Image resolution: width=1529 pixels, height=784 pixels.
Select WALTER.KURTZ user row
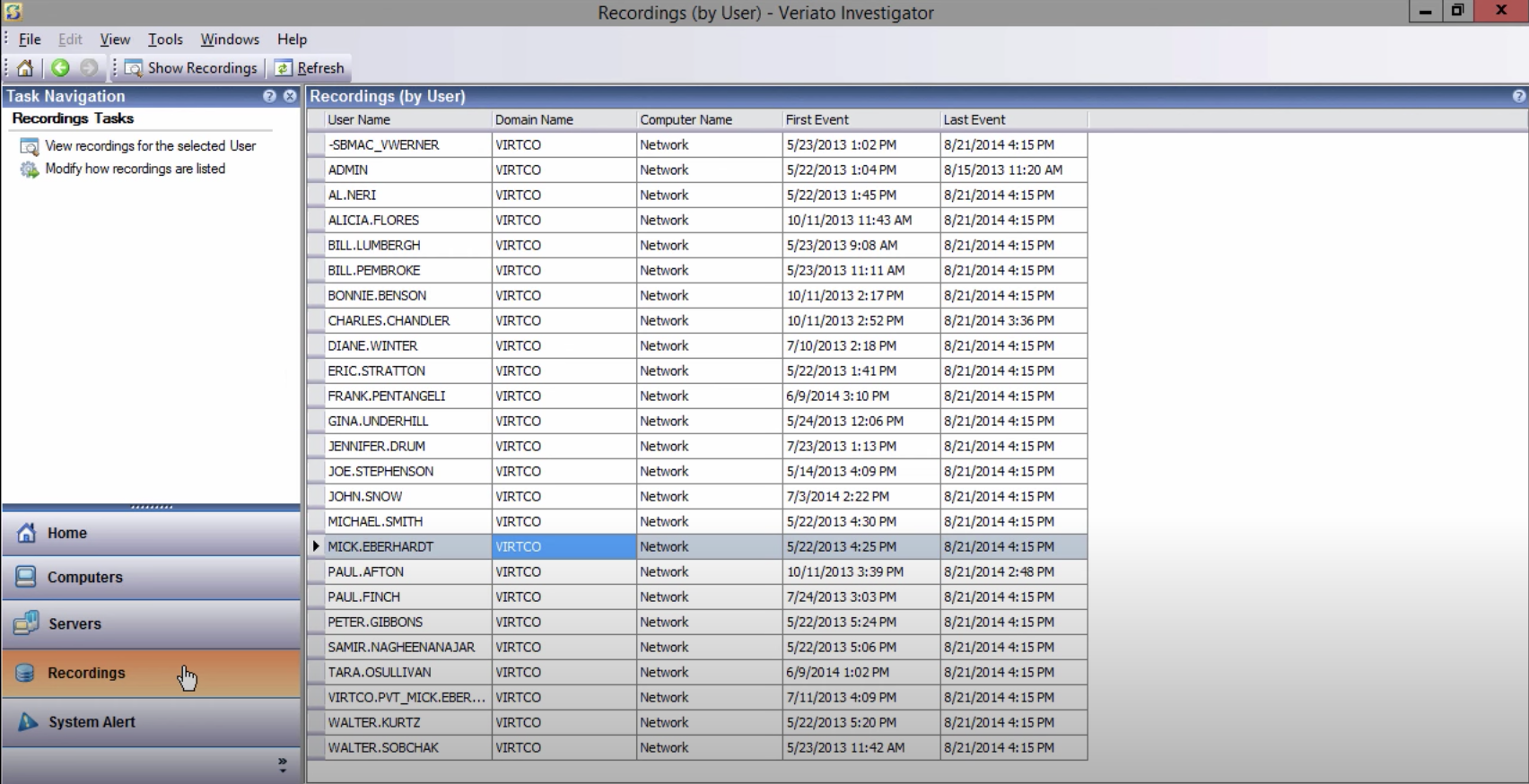coord(697,722)
